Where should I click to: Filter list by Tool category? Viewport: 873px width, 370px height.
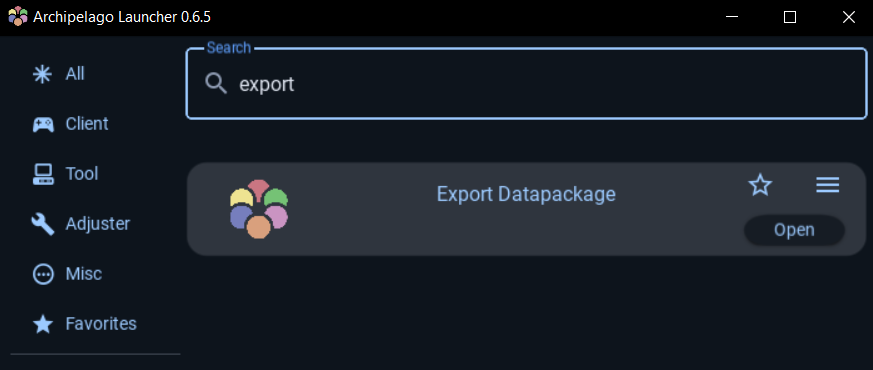point(82,174)
